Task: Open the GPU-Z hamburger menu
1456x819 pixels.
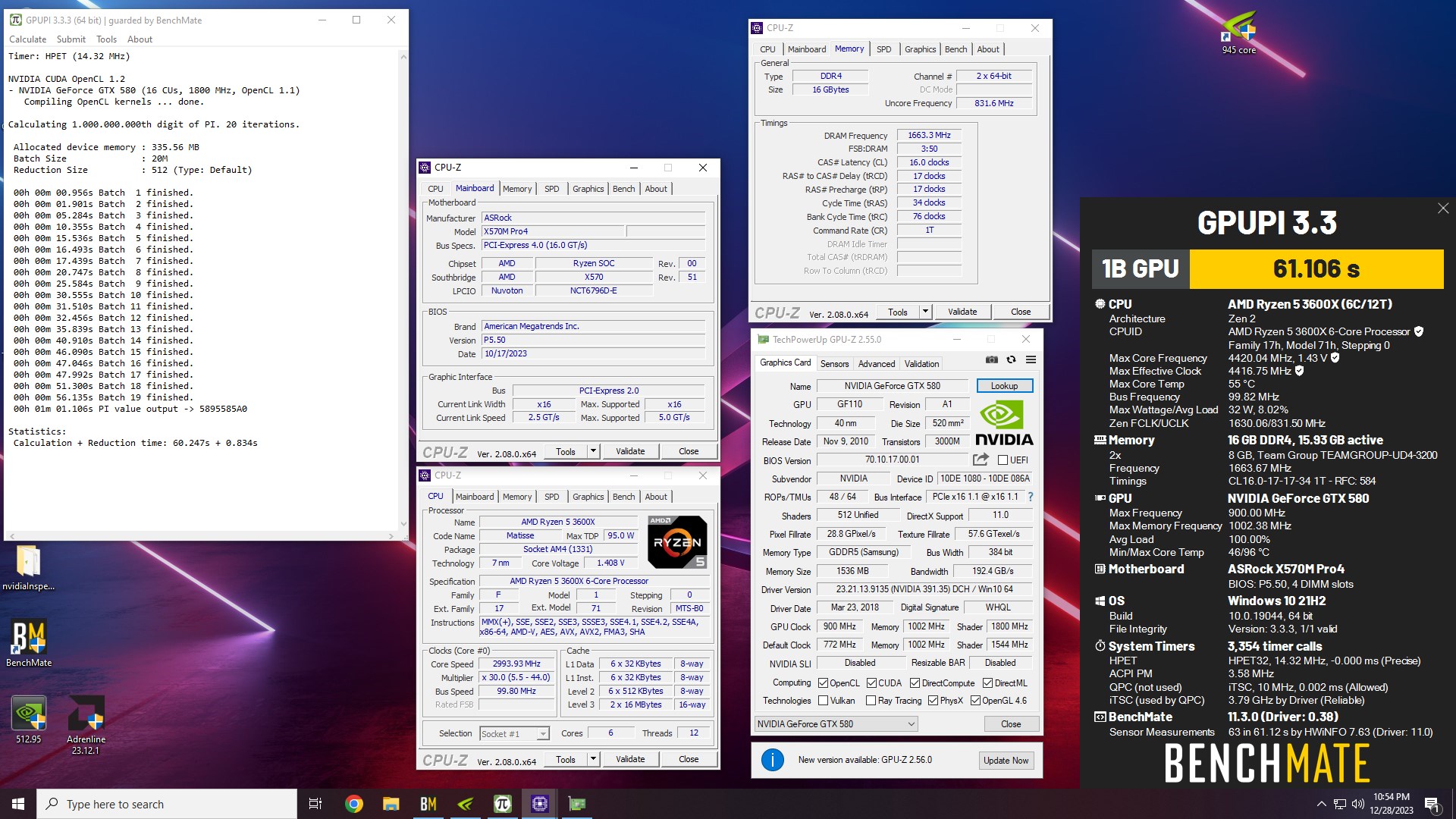Action: pyautogui.click(x=1031, y=360)
